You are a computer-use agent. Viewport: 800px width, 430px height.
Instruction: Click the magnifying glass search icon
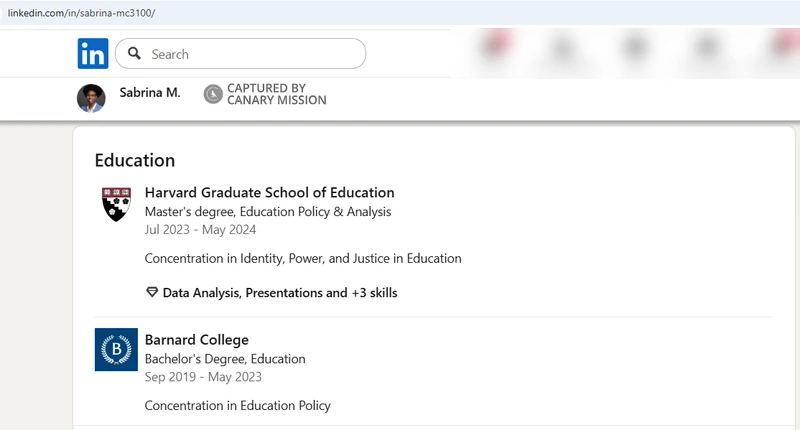point(134,54)
